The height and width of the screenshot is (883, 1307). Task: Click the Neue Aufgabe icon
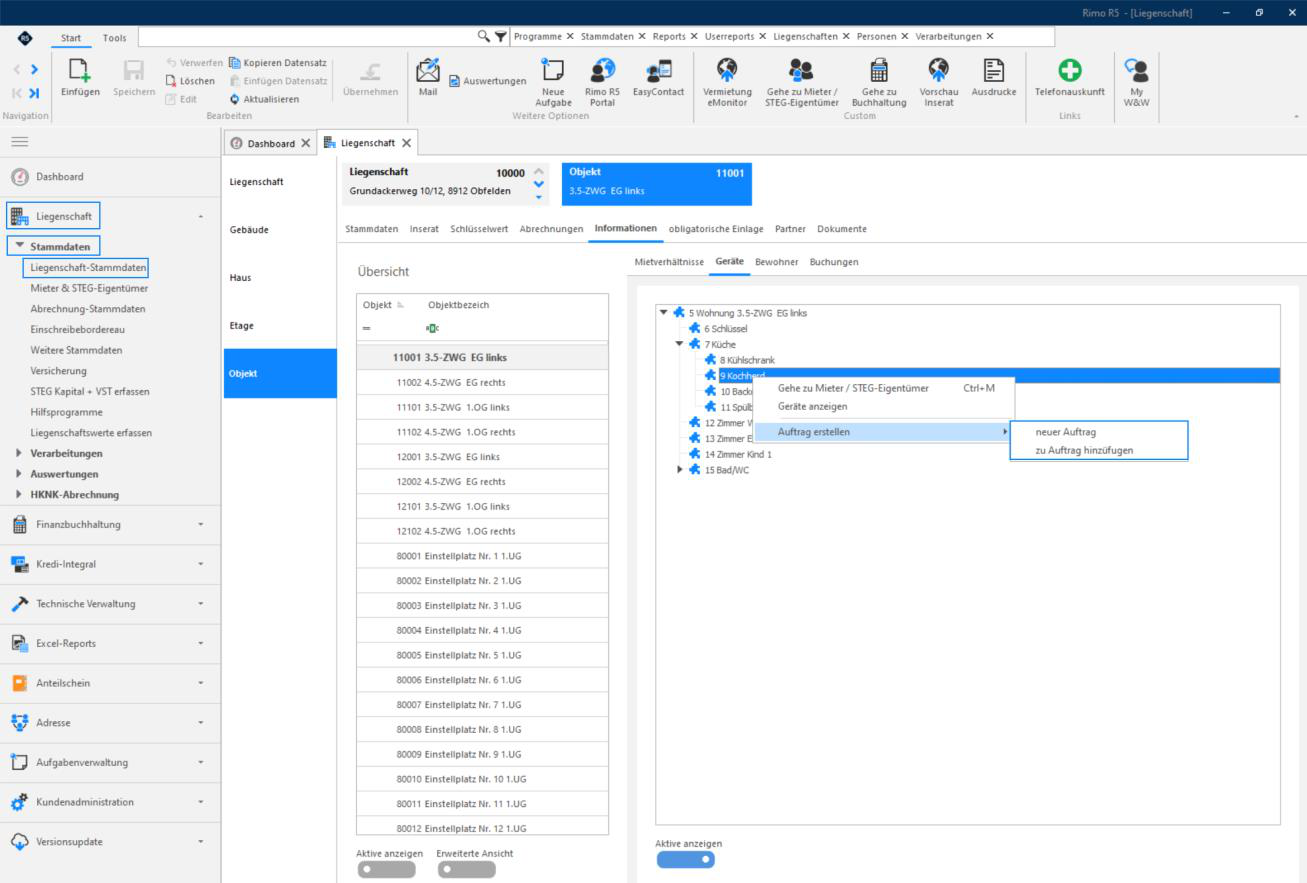point(553,69)
